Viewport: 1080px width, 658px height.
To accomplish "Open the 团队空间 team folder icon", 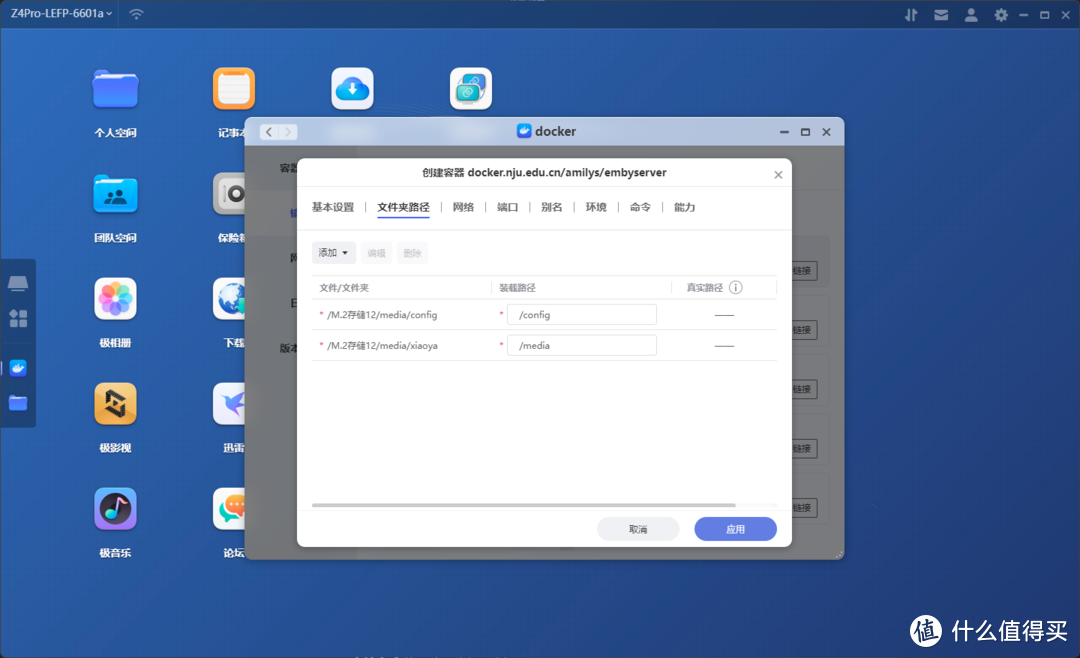I will tap(115, 194).
